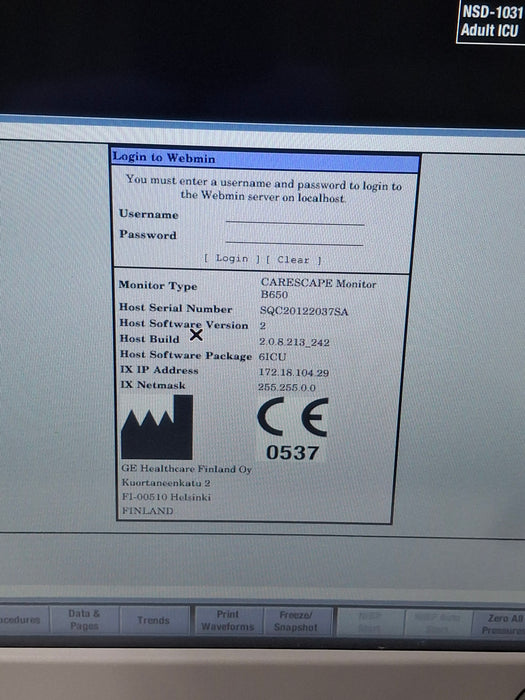Click the FINLAND country line

[147, 510]
